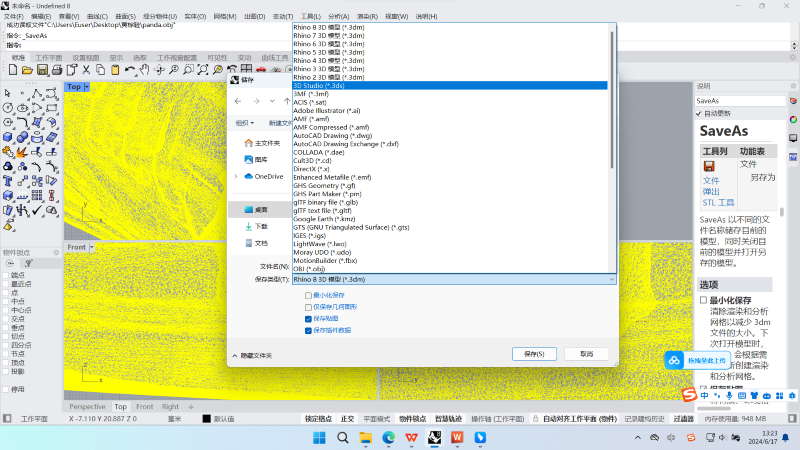The image size is (800, 450).
Task: Switch to the 工作平面 toolbar tab
Action: click(x=49, y=58)
